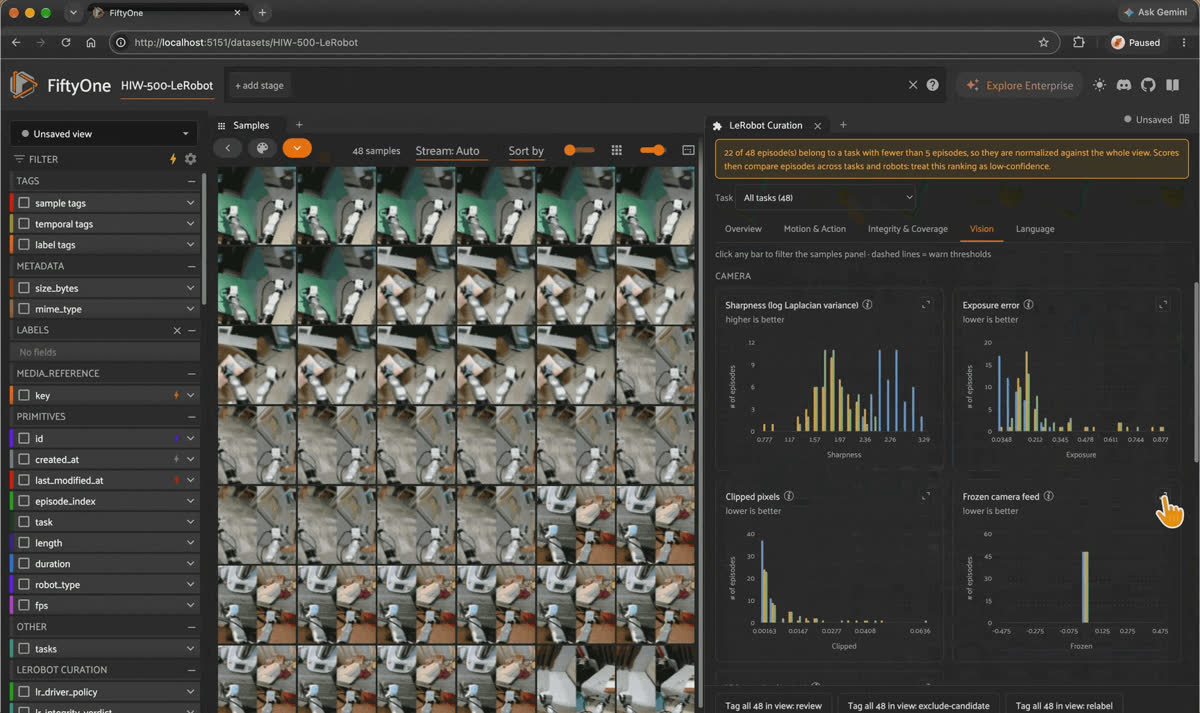The height and width of the screenshot is (713, 1200).
Task: Switch to the Overview tab
Action: point(743,229)
